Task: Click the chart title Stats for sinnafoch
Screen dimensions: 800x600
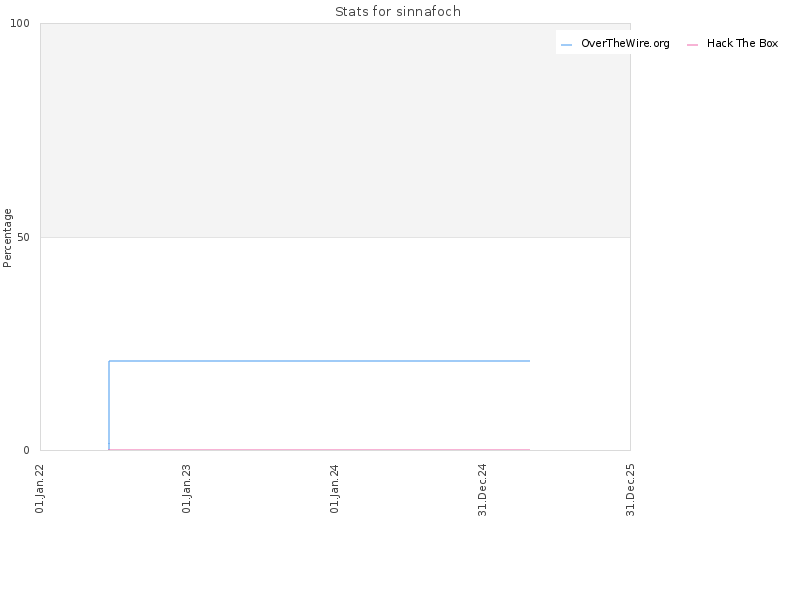Action: 398,11
